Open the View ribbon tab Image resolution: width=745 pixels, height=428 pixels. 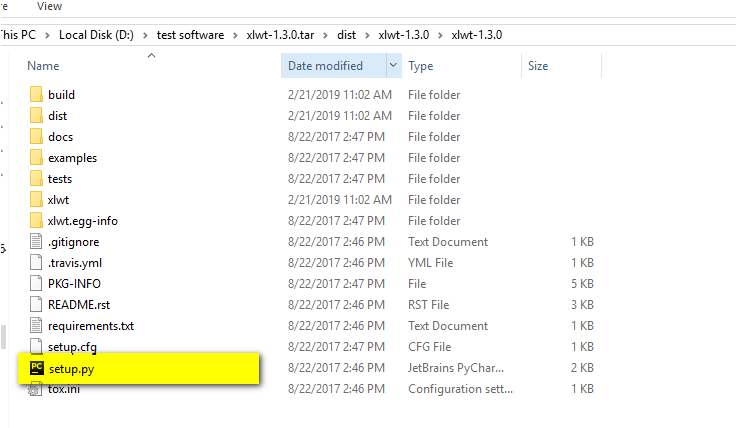[49, 6]
